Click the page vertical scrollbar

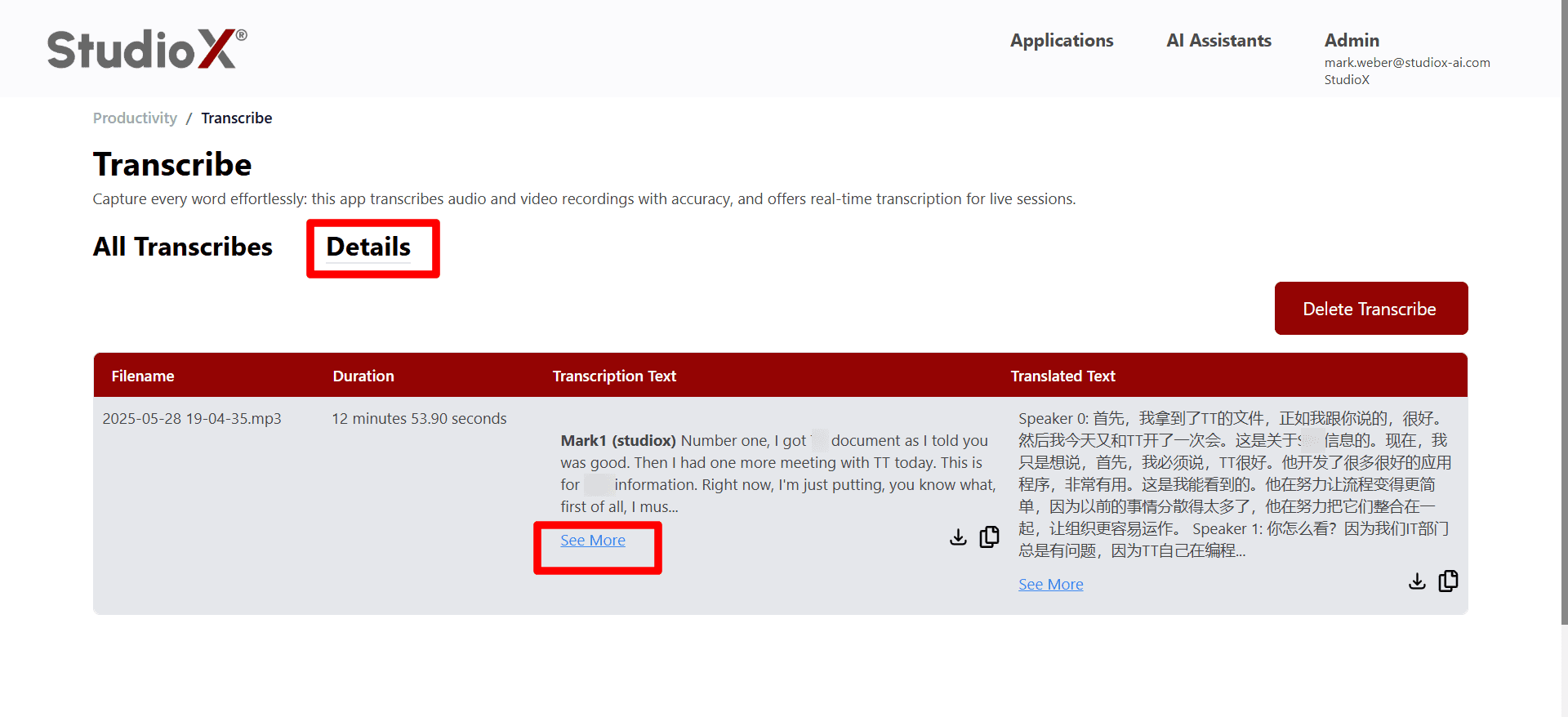pyautogui.click(x=1563, y=327)
